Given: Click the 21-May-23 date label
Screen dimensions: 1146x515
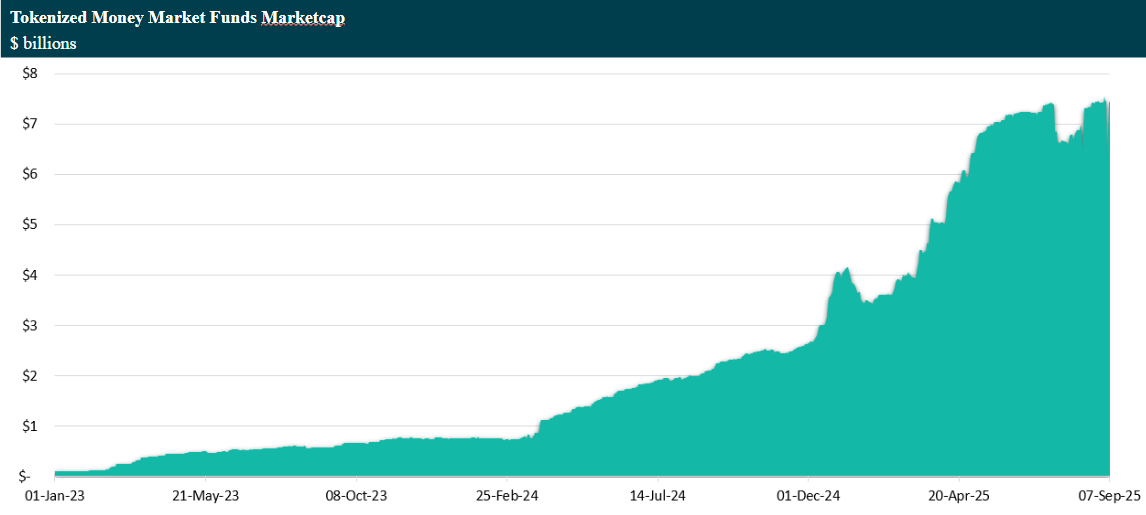Looking at the screenshot, I should (206, 495).
